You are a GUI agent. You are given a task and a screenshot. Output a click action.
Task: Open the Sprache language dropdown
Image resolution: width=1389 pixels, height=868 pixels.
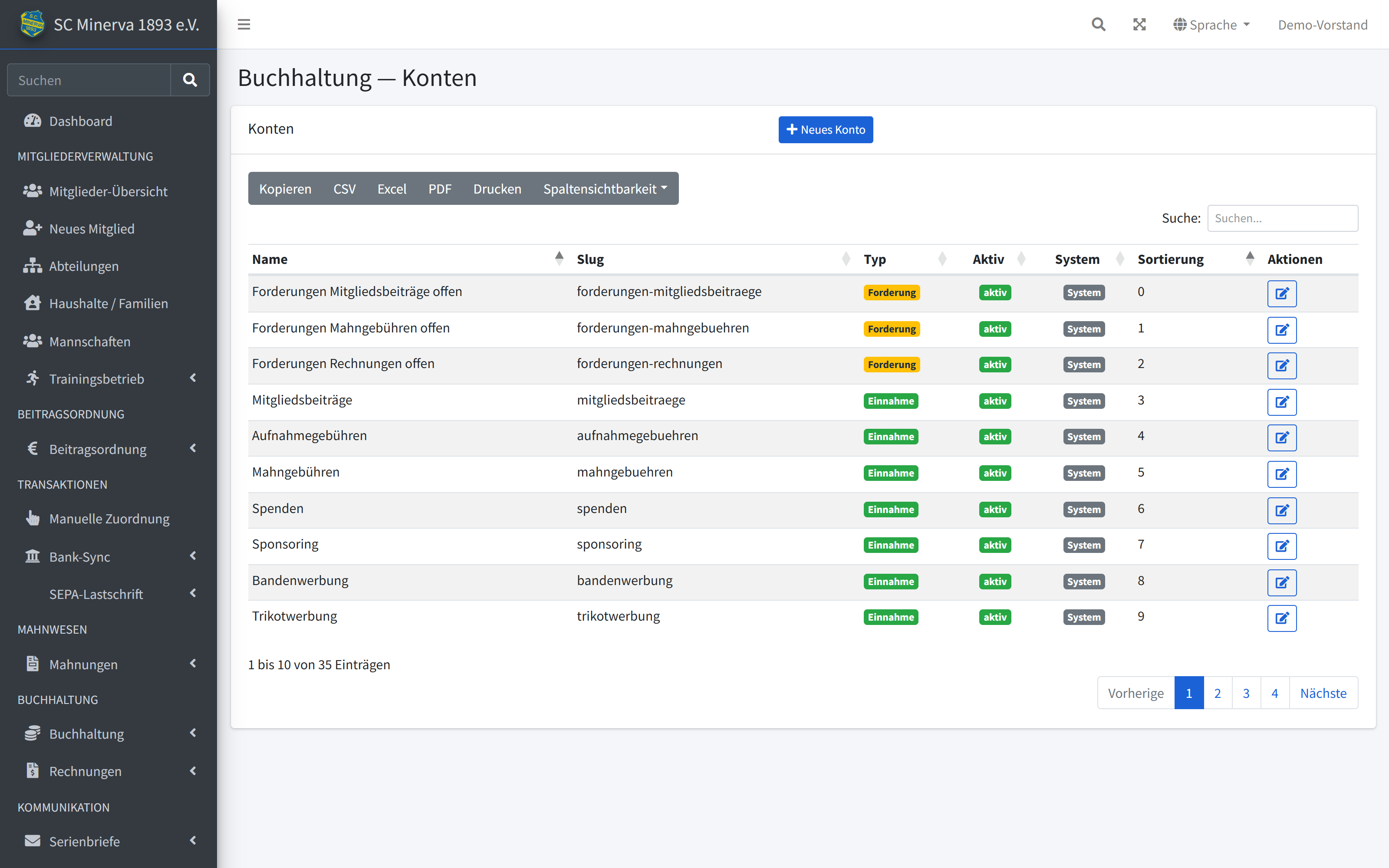pyautogui.click(x=1211, y=25)
